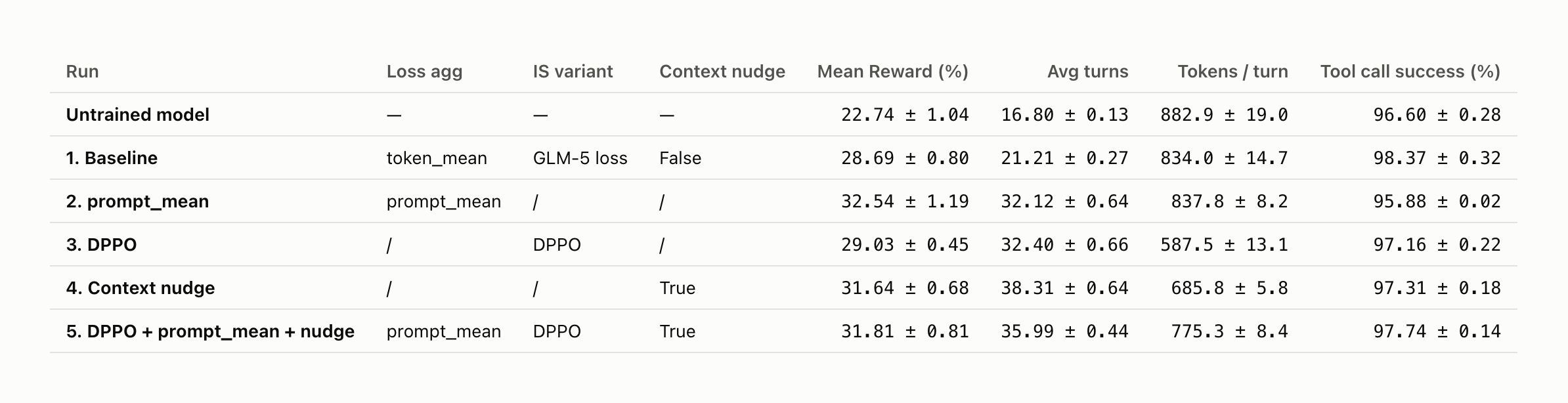Image resolution: width=1568 pixels, height=403 pixels.
Task: Select the 5. DPPO + prompt_mean + nudge row
Action: 783,331
